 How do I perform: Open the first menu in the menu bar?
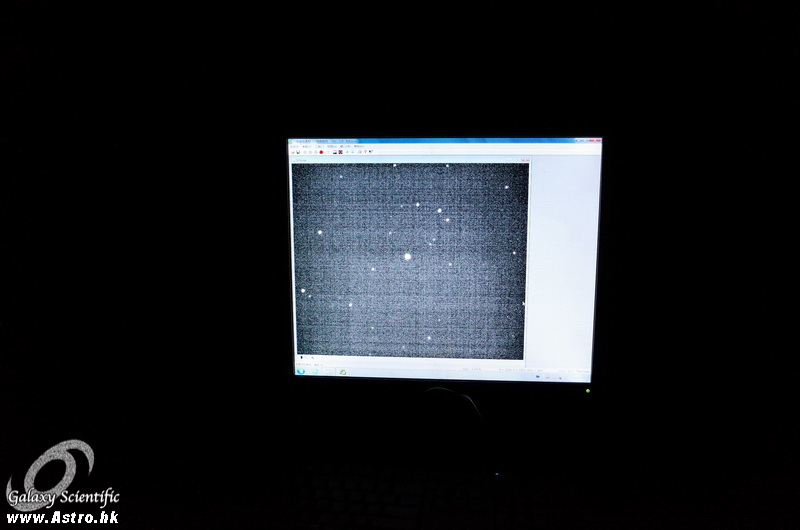297,146
